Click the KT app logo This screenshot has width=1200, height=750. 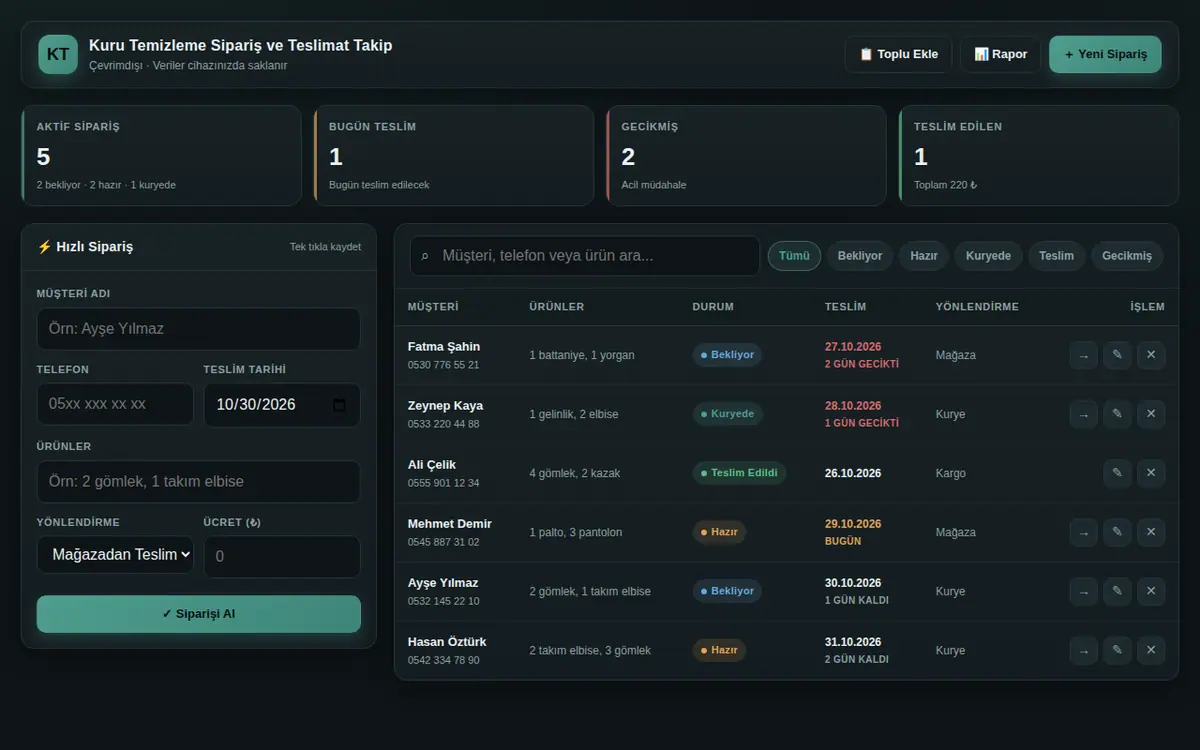tap(58, 55)
